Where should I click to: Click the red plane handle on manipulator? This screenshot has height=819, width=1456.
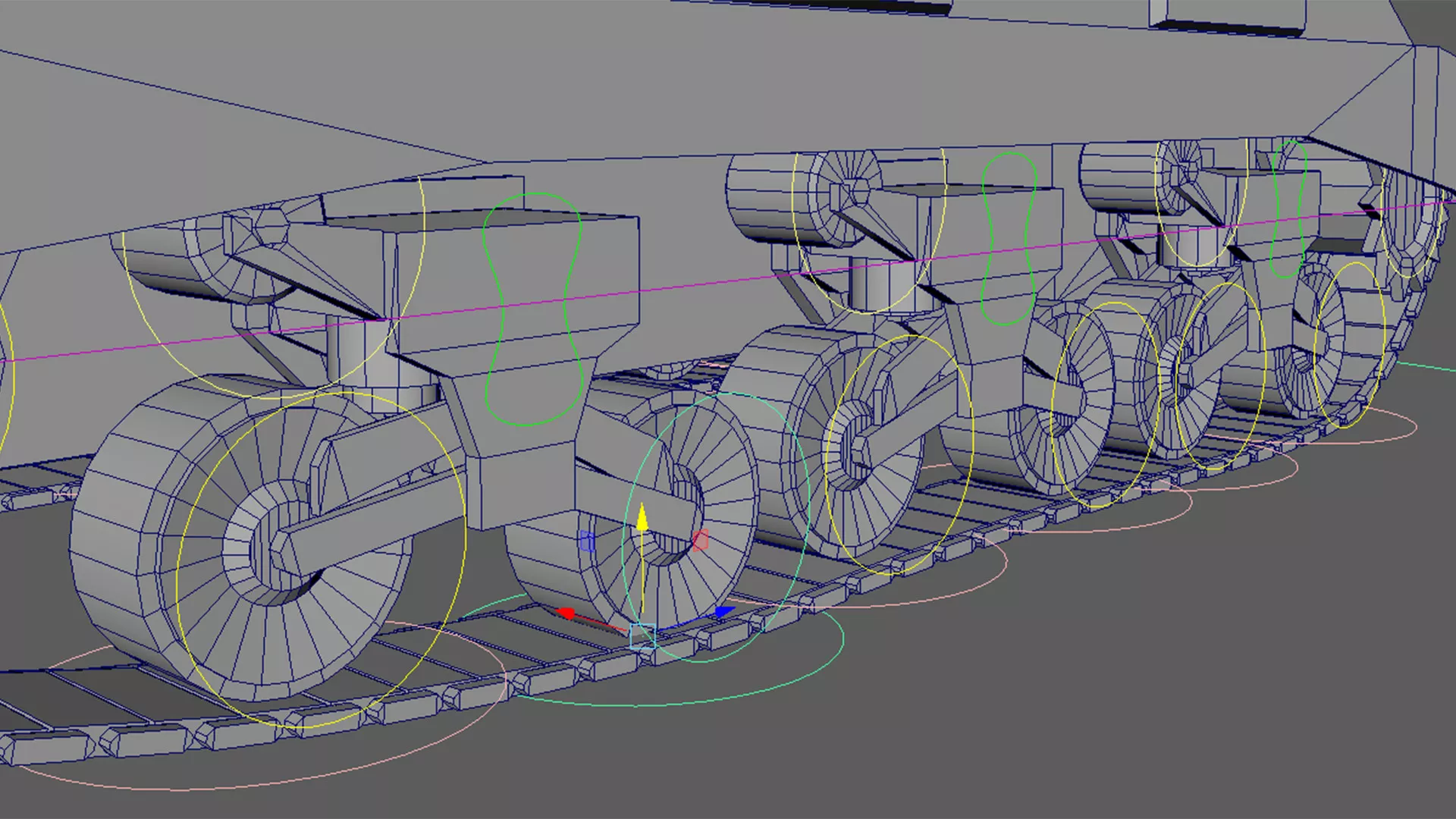tap(700, 541)
